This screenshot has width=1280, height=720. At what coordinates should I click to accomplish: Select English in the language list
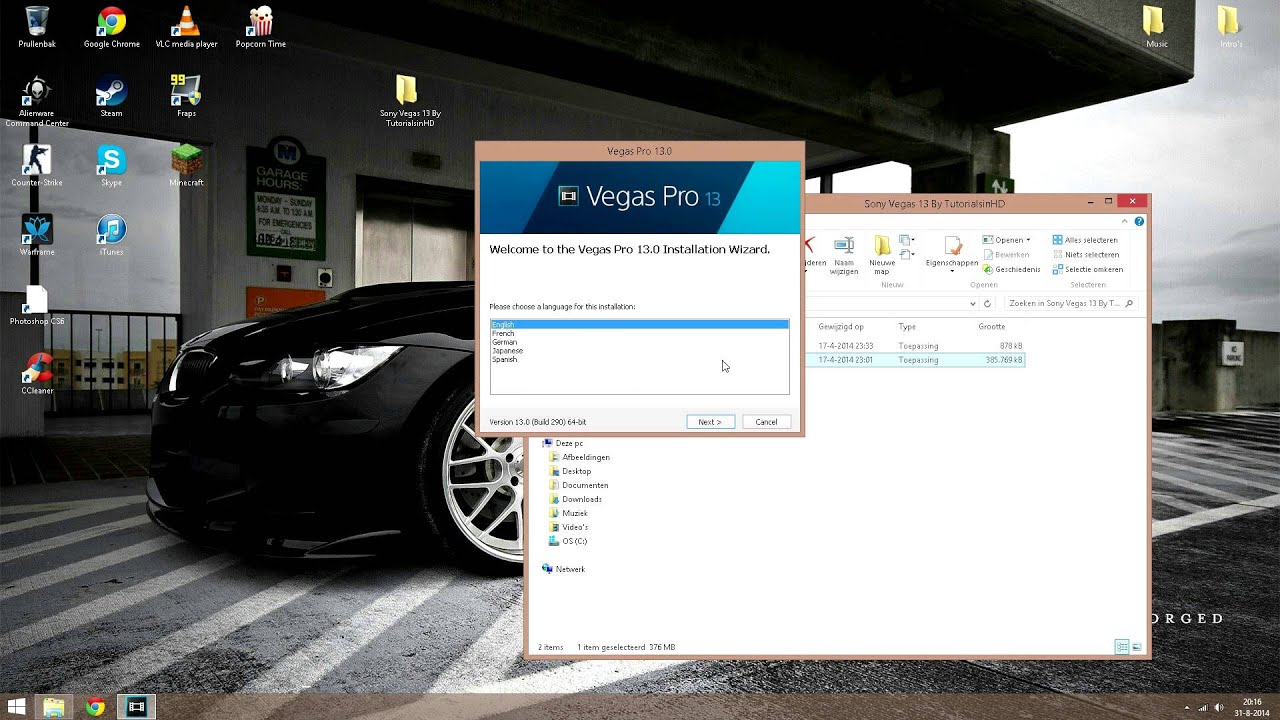pos(639,325)
